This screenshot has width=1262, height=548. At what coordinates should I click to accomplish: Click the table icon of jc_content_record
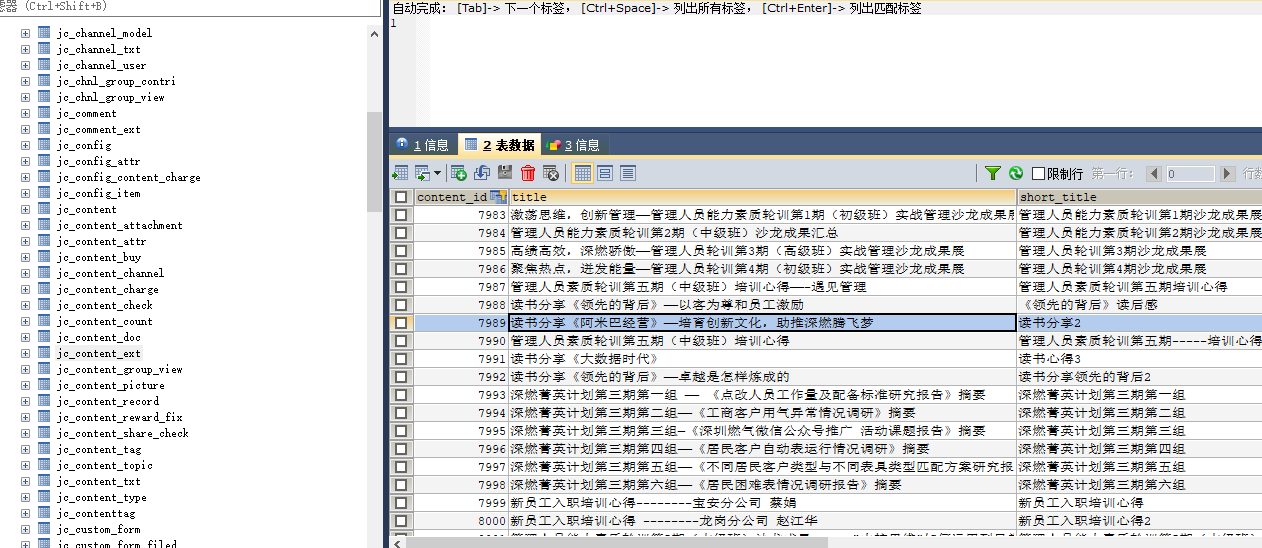(44, 401)
